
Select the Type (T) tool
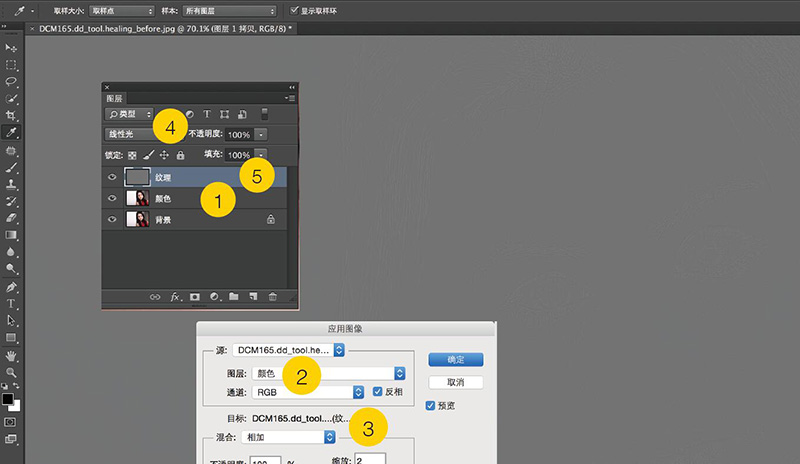11,303
